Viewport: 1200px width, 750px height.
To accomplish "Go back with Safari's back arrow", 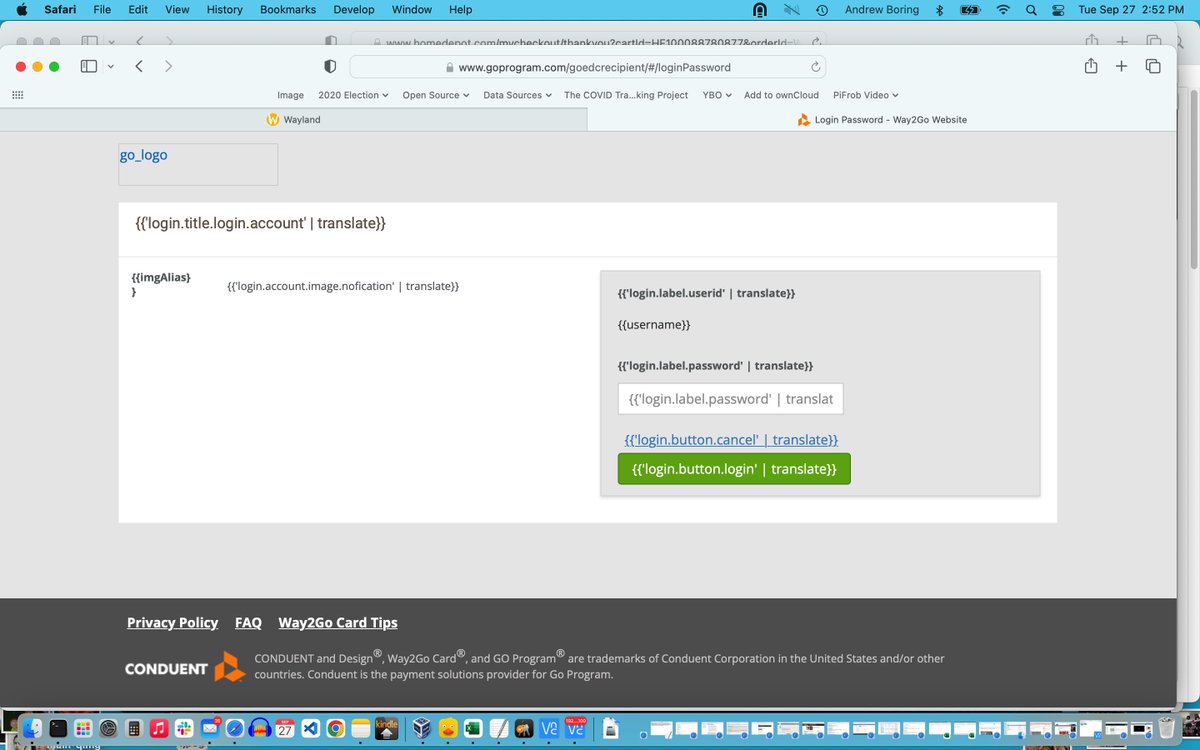I will [x=139, y=67].
